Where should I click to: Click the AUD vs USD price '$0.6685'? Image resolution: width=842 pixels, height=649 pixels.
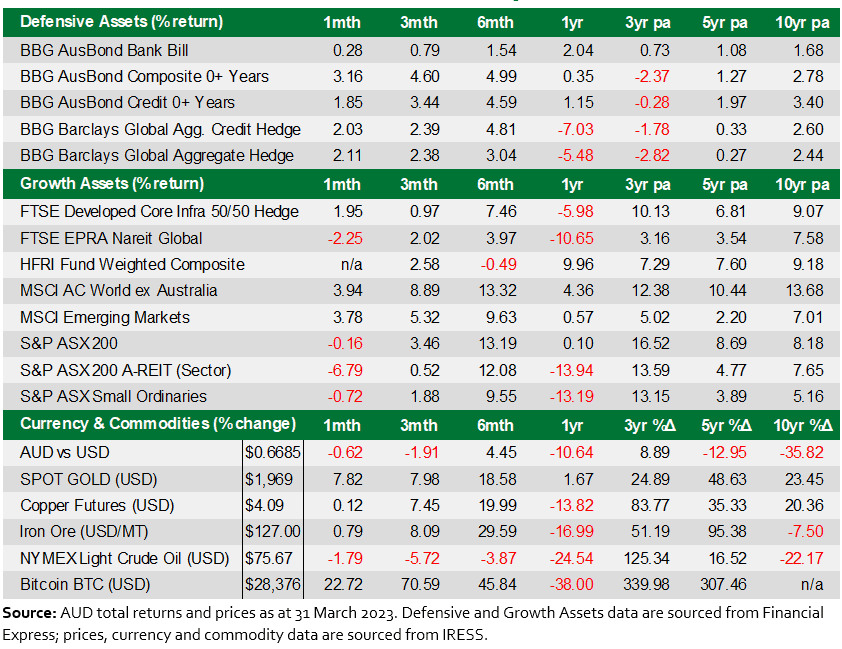click(x=273, y=453)
